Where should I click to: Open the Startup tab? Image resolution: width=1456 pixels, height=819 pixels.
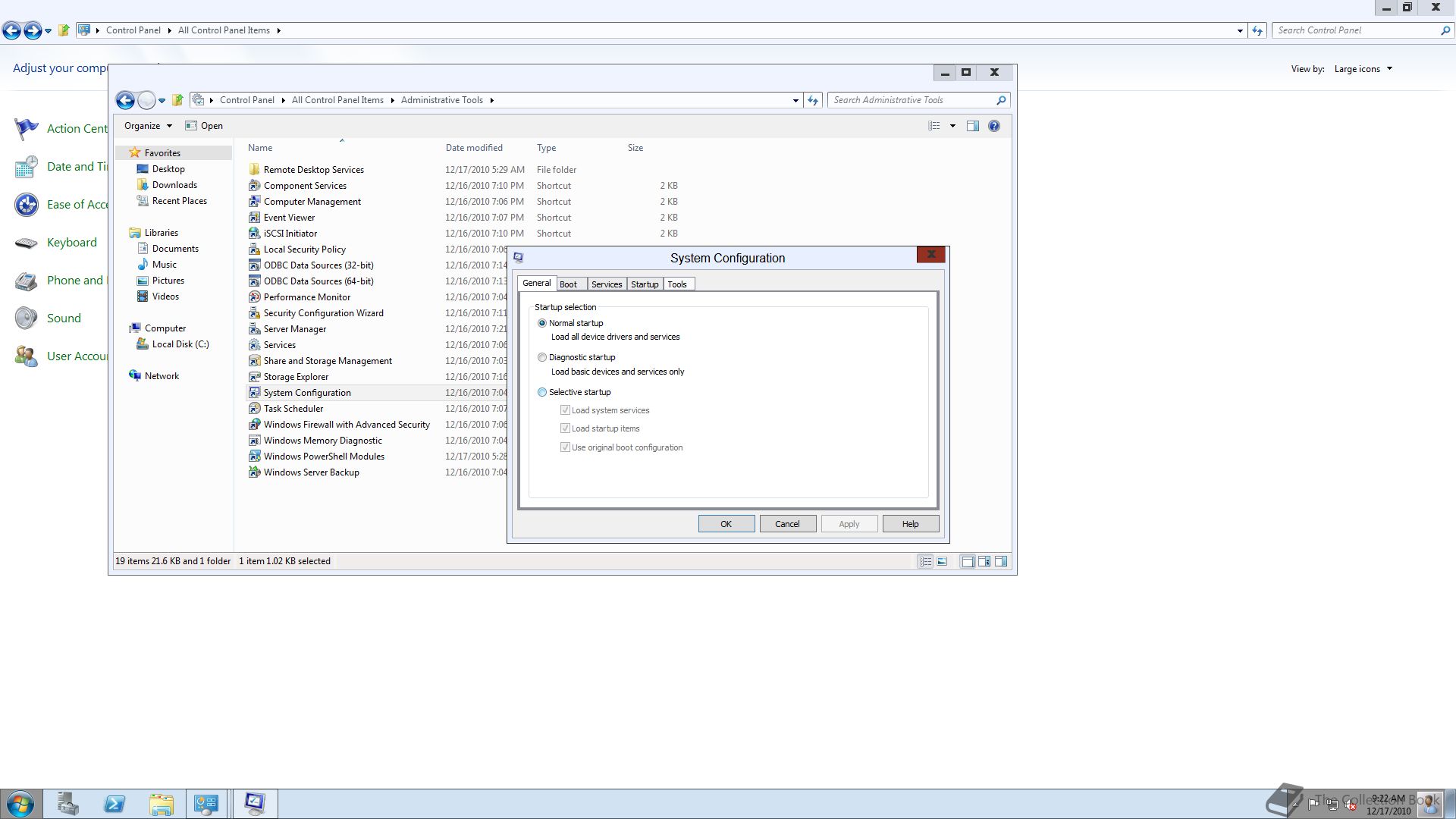(645, 284)
